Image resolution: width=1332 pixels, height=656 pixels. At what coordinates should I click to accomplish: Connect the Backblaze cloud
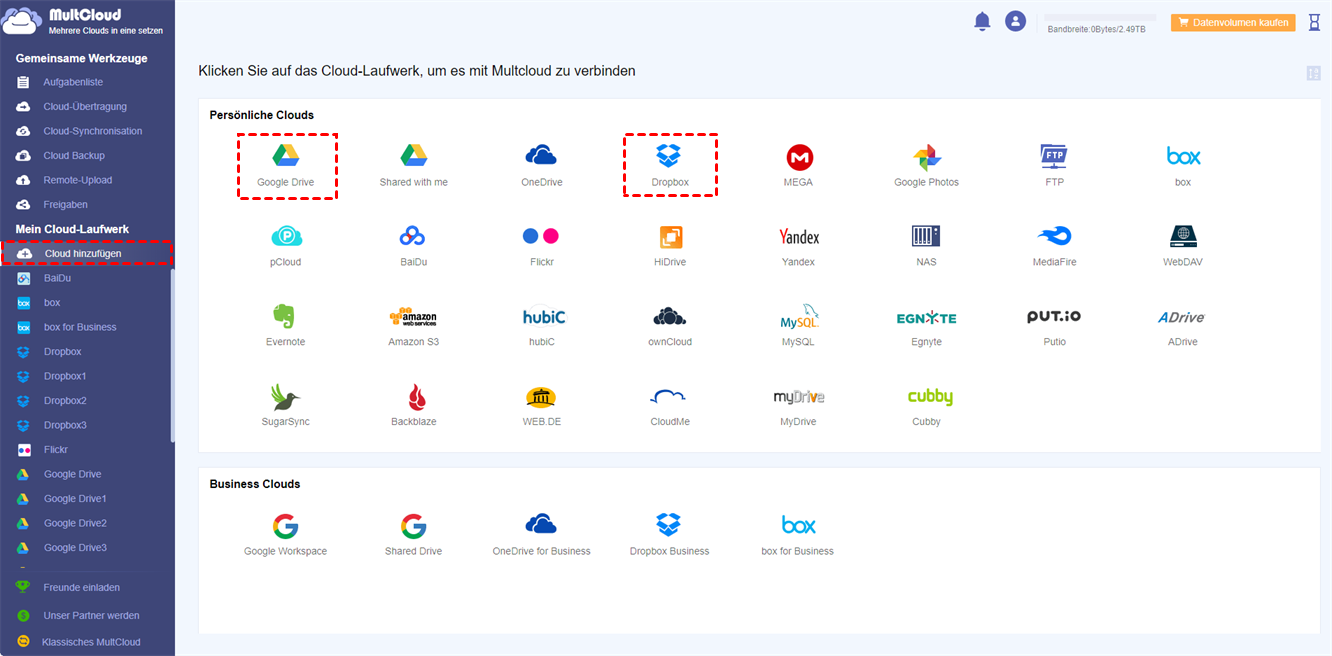(414, 406)
